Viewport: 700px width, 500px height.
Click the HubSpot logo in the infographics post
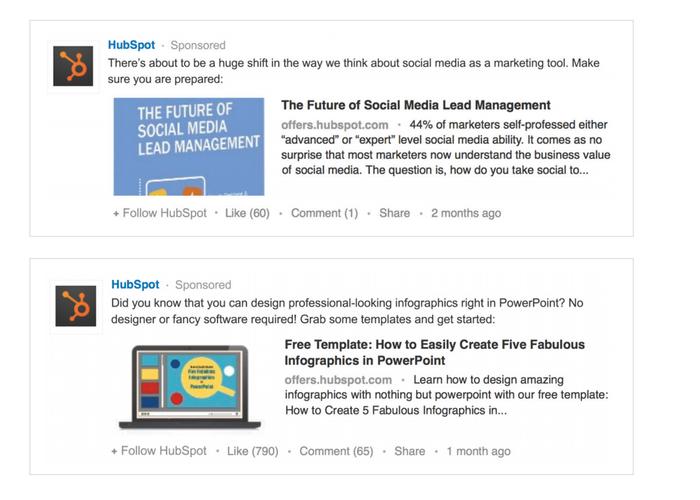pyautogui.click(x=76, y=306)
